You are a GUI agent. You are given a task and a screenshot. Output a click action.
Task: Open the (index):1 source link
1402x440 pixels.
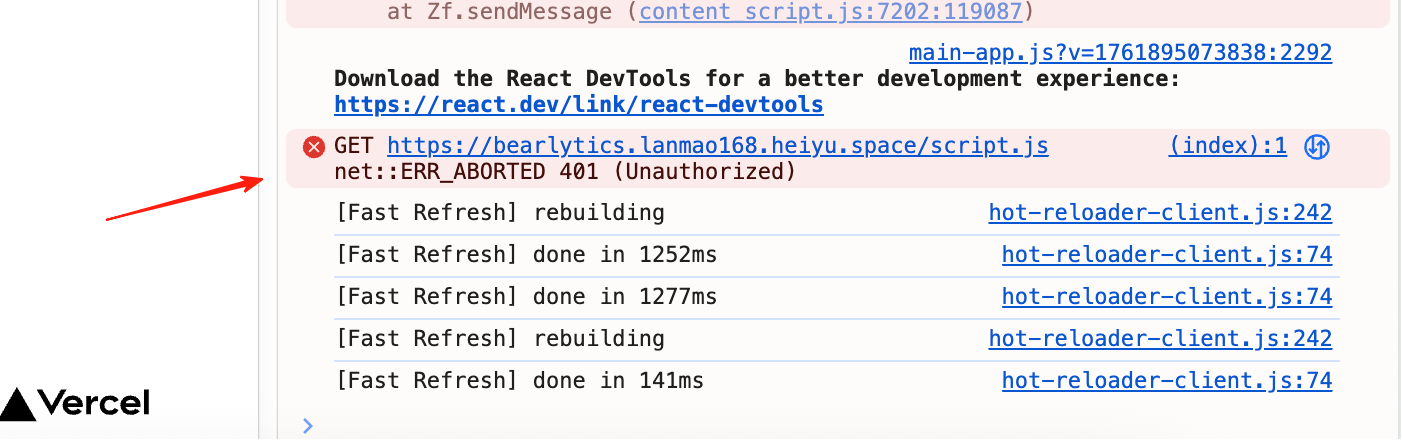pos(1227,146)
